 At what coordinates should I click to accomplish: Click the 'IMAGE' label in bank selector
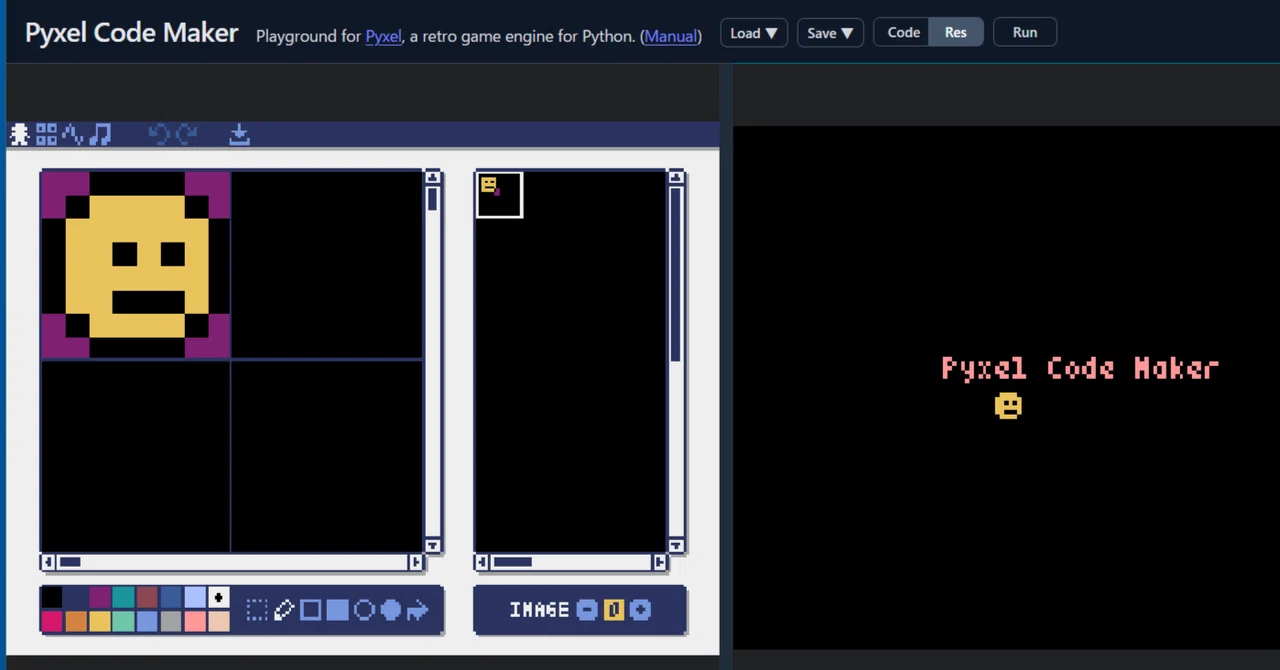click(x=539, y=610)
